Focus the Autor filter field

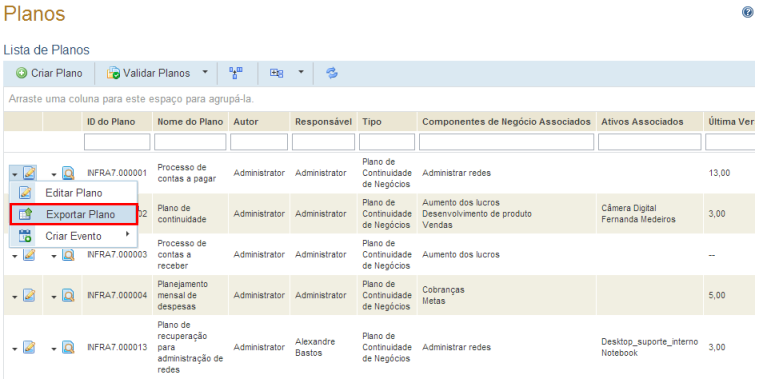259,142
